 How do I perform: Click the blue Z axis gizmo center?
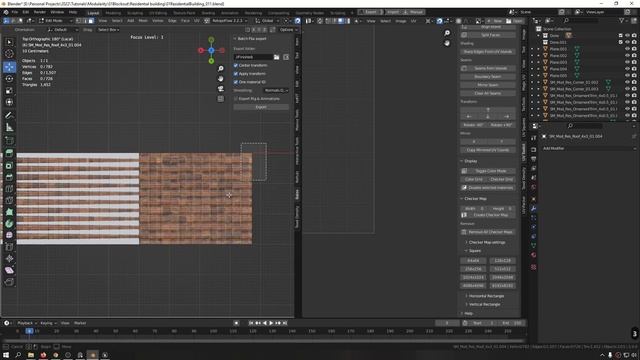(x=211, y=50)
